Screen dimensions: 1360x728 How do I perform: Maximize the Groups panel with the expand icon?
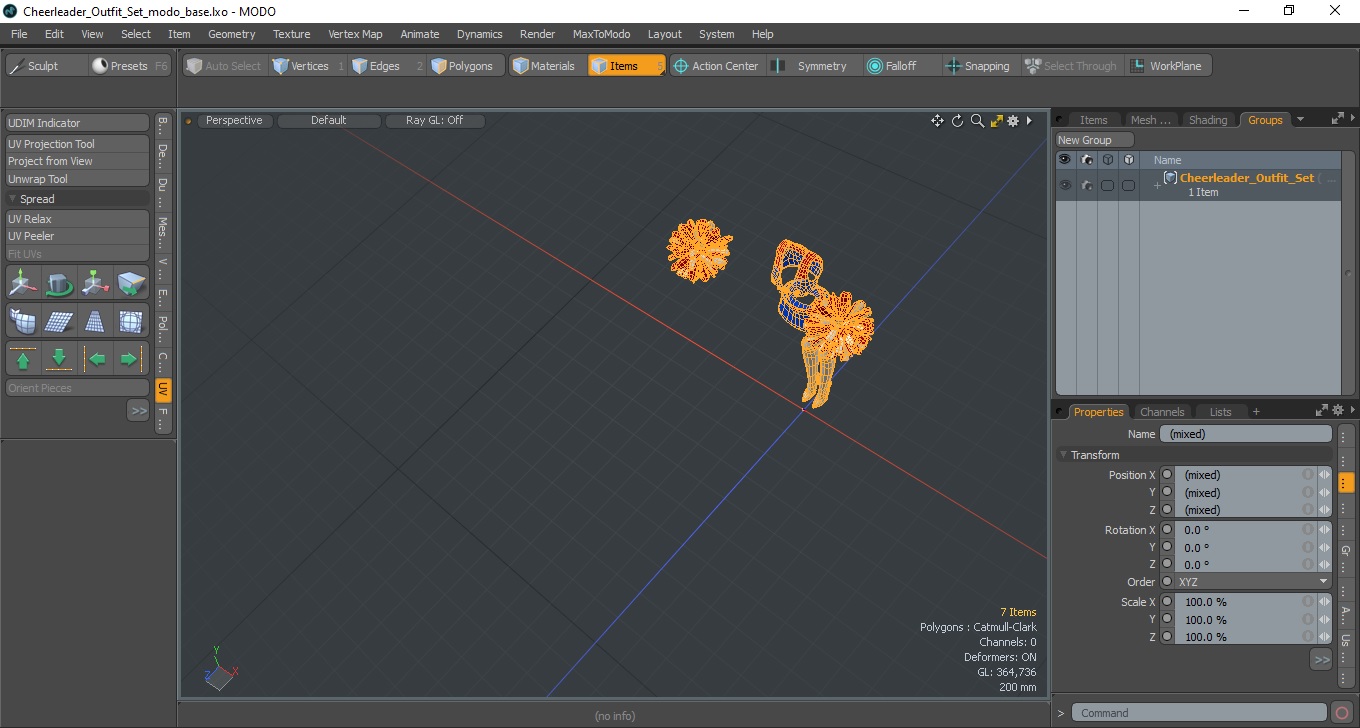click(1337, 119)
